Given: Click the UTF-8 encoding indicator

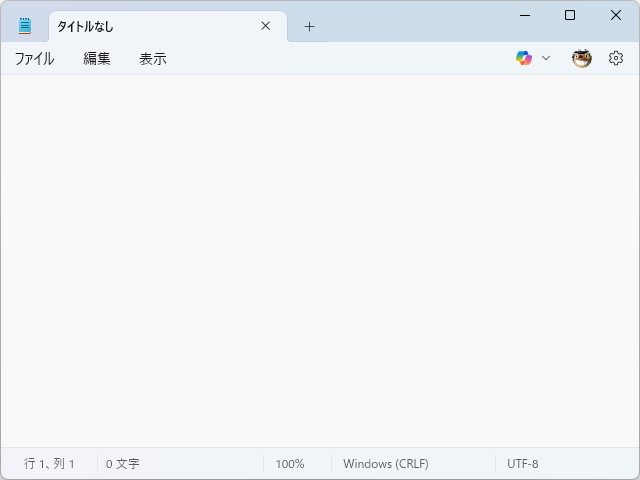Looking at the screenshot, I should 522,464.
